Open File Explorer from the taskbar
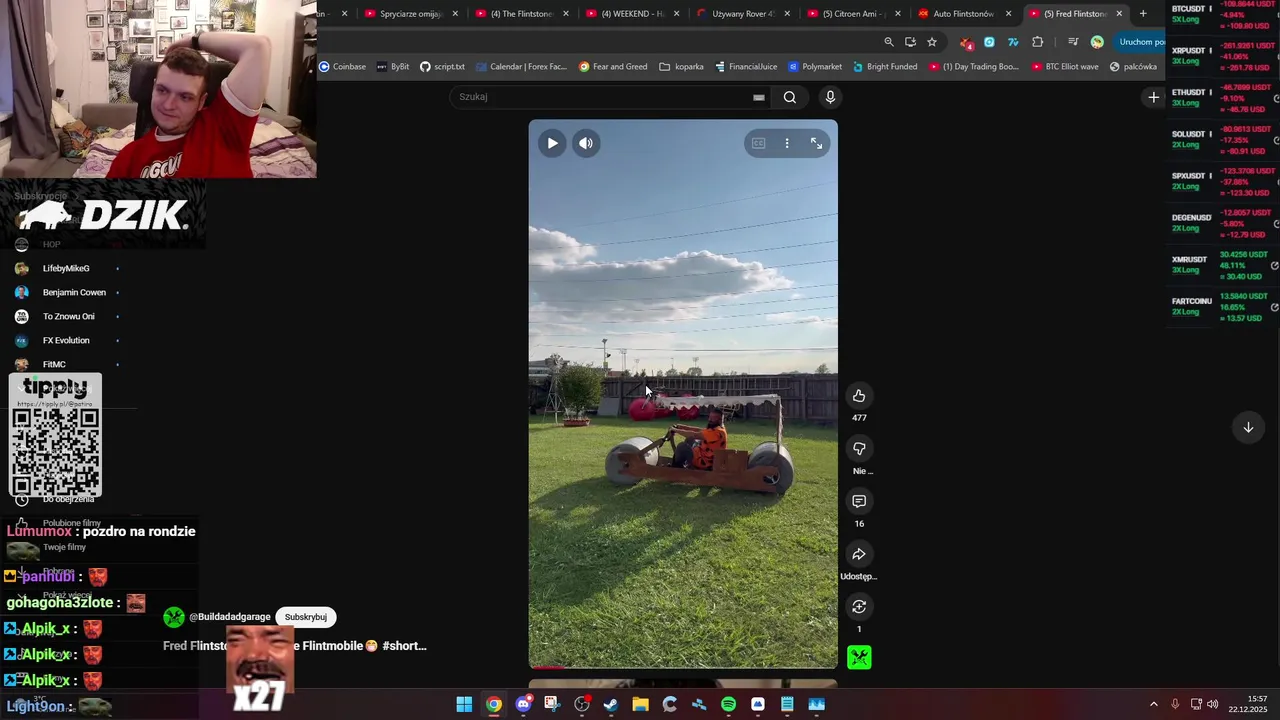The height and width of the screenshot is (720, 1280). pos(640,704)
